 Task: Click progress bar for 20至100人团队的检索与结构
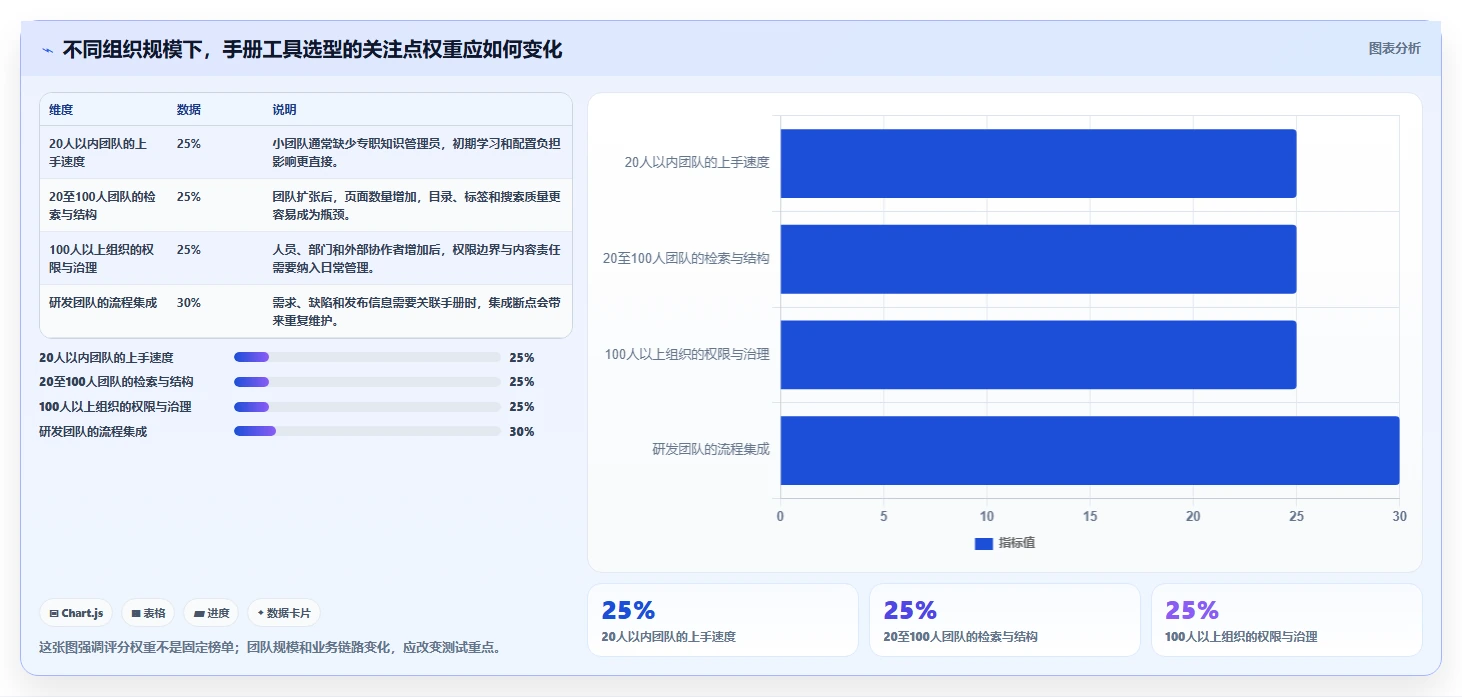[367, 382]
